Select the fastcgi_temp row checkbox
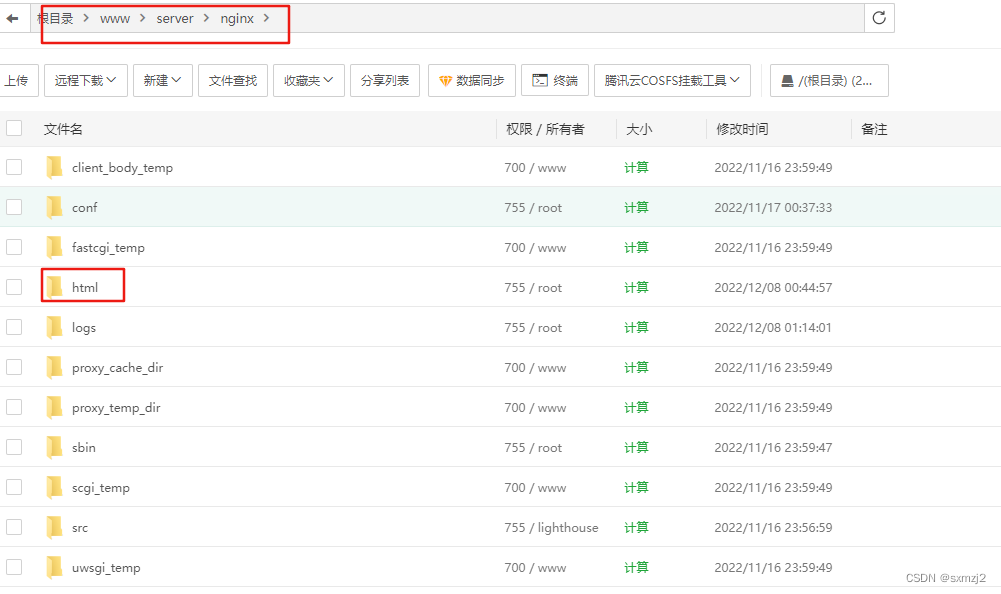This screenshot has width=1001, height=594. tap(14, 247)
